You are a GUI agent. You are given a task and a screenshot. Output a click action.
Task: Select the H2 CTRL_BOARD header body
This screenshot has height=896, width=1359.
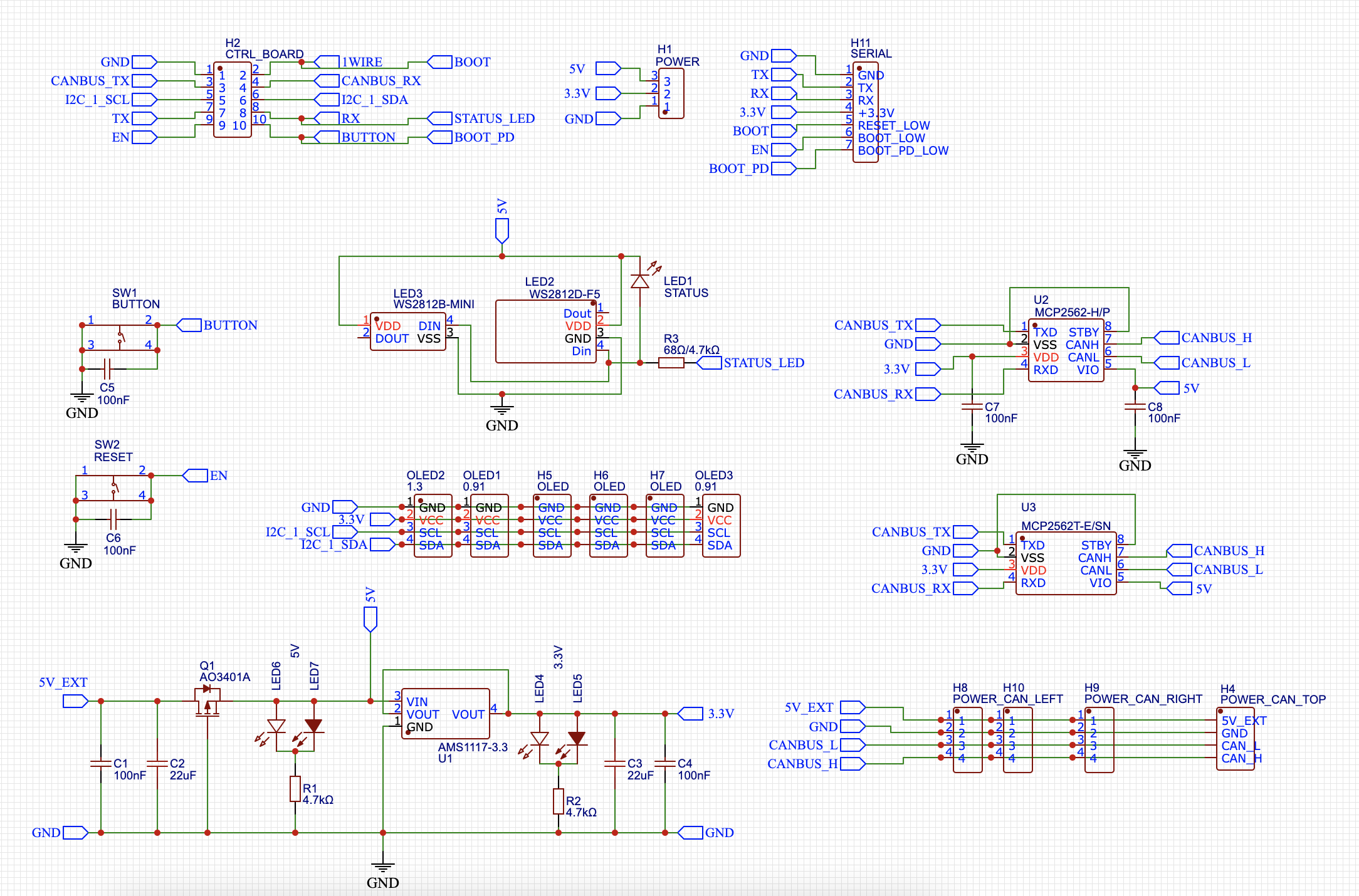click(233, 100)
